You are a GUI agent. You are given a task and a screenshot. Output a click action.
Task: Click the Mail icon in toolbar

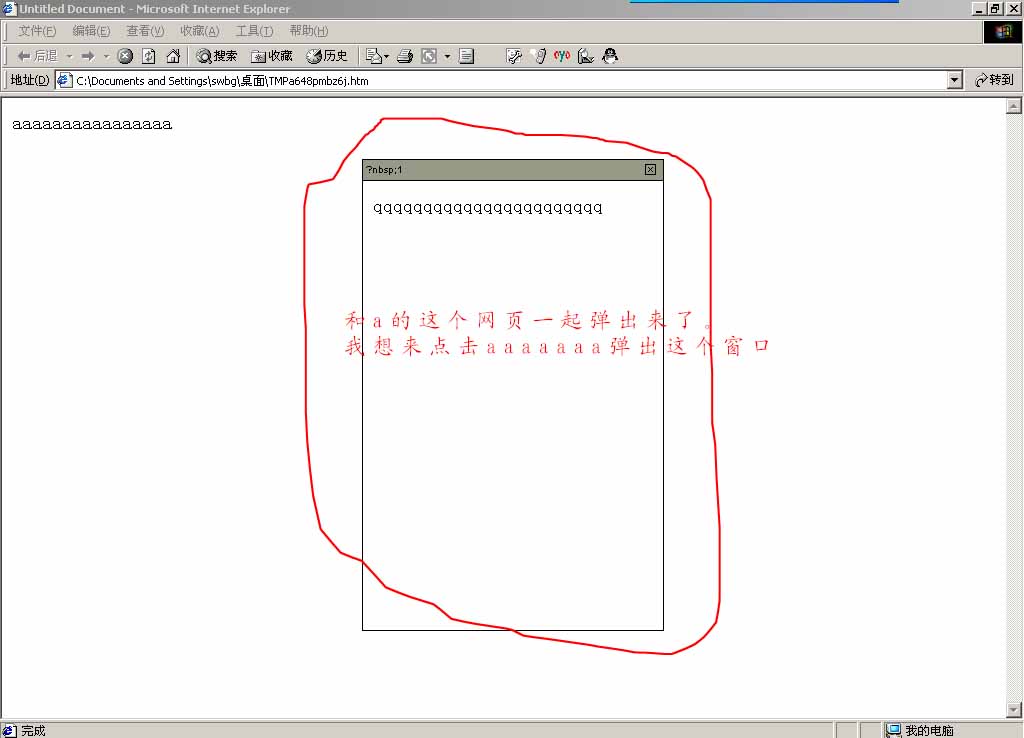tap(375, 56)
